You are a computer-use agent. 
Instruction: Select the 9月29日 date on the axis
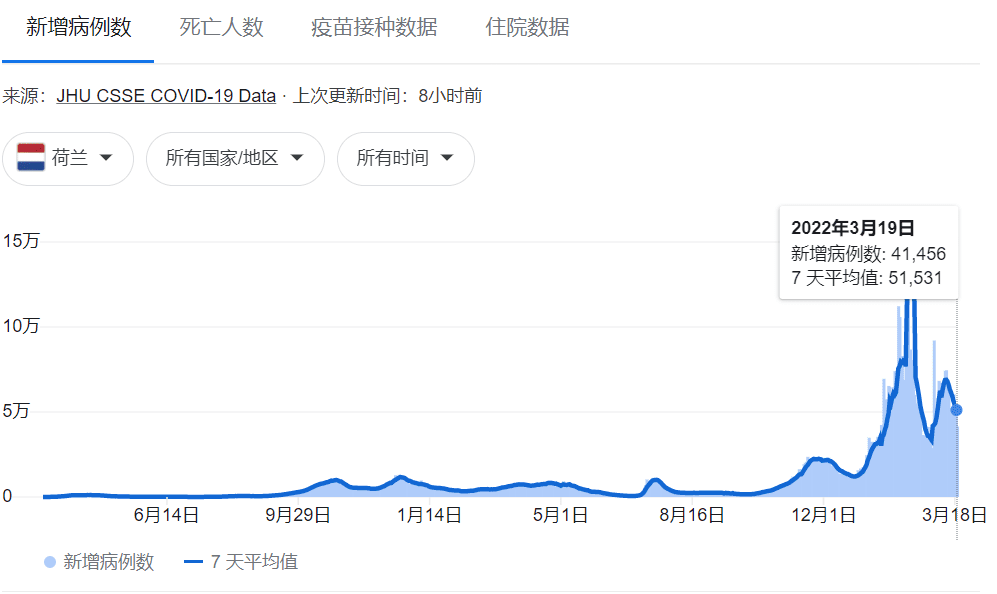(298, 516)
